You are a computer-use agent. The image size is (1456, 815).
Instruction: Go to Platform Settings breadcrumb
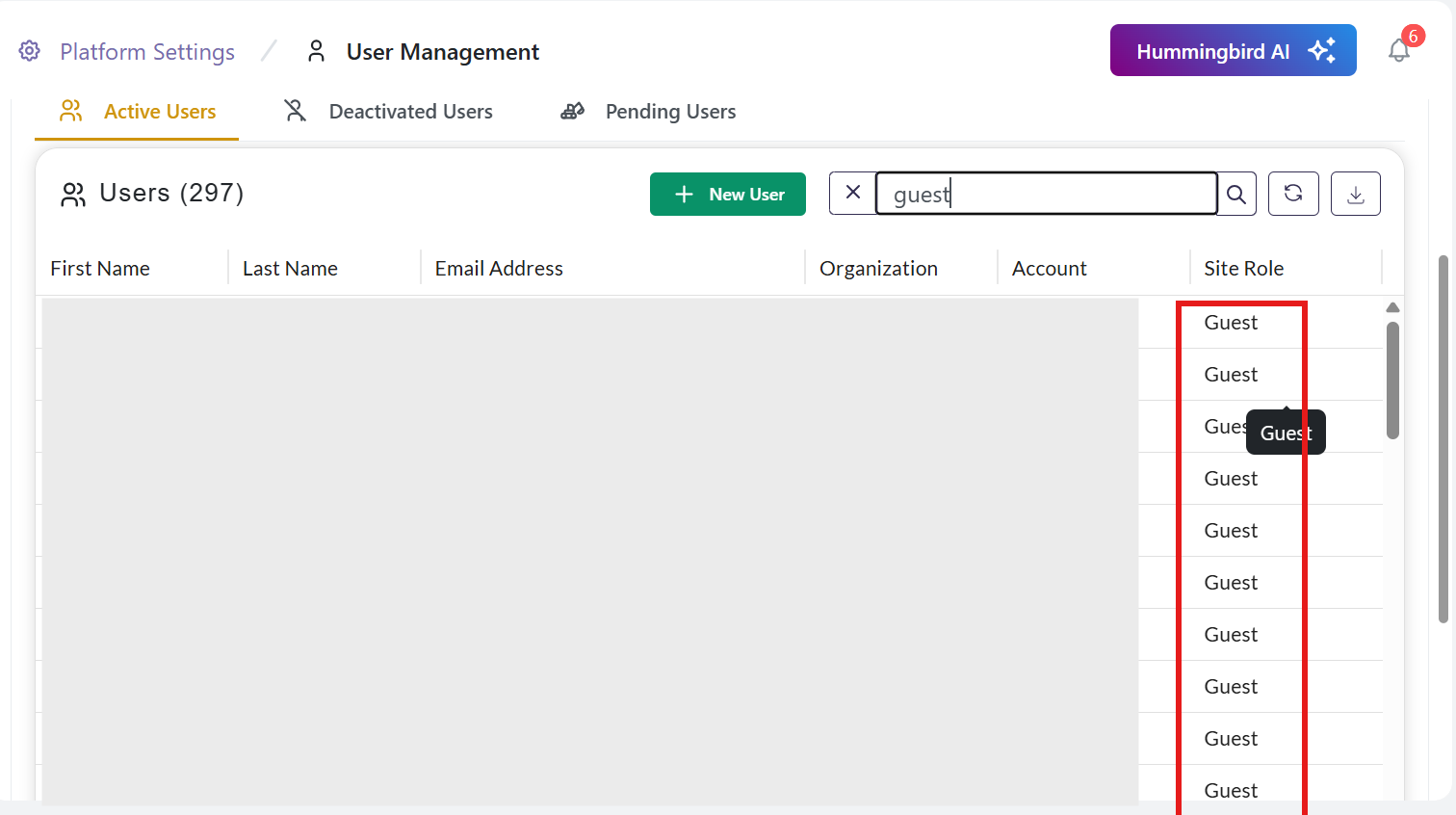(x=146, y=52)
